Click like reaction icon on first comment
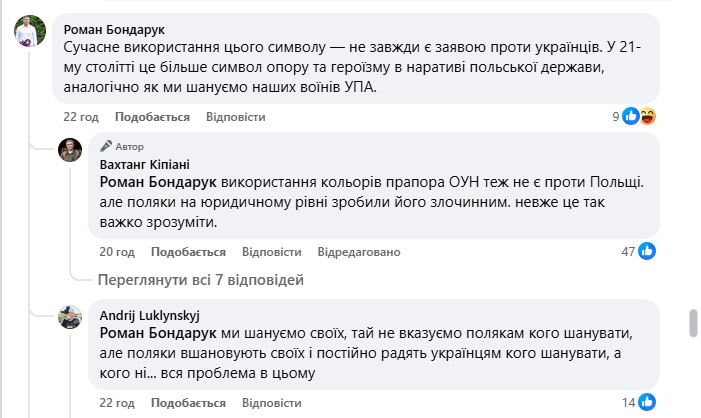Viewport: 701px width, 418px height. (631, 117)
